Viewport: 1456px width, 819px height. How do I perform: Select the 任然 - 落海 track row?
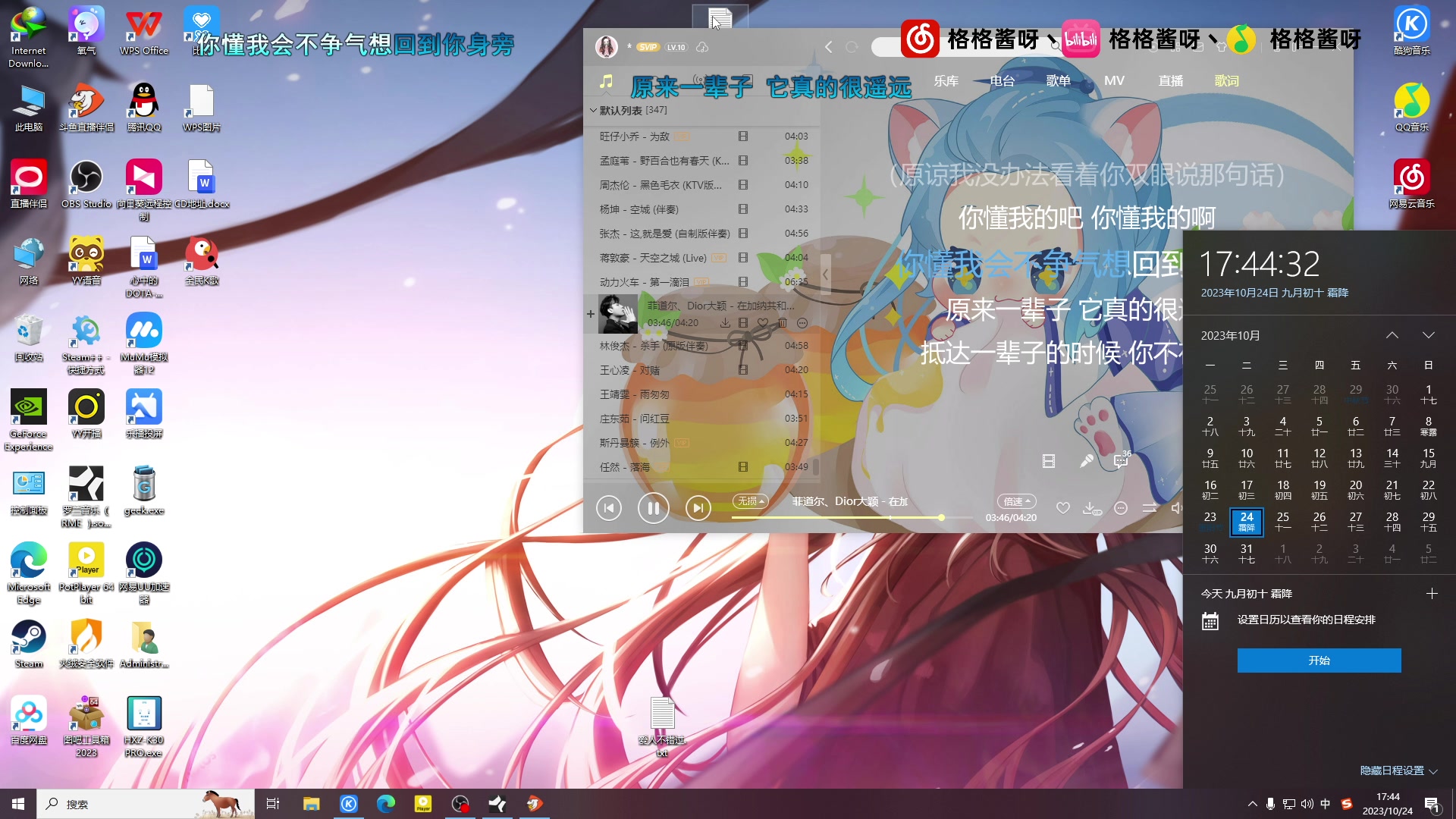701,467
